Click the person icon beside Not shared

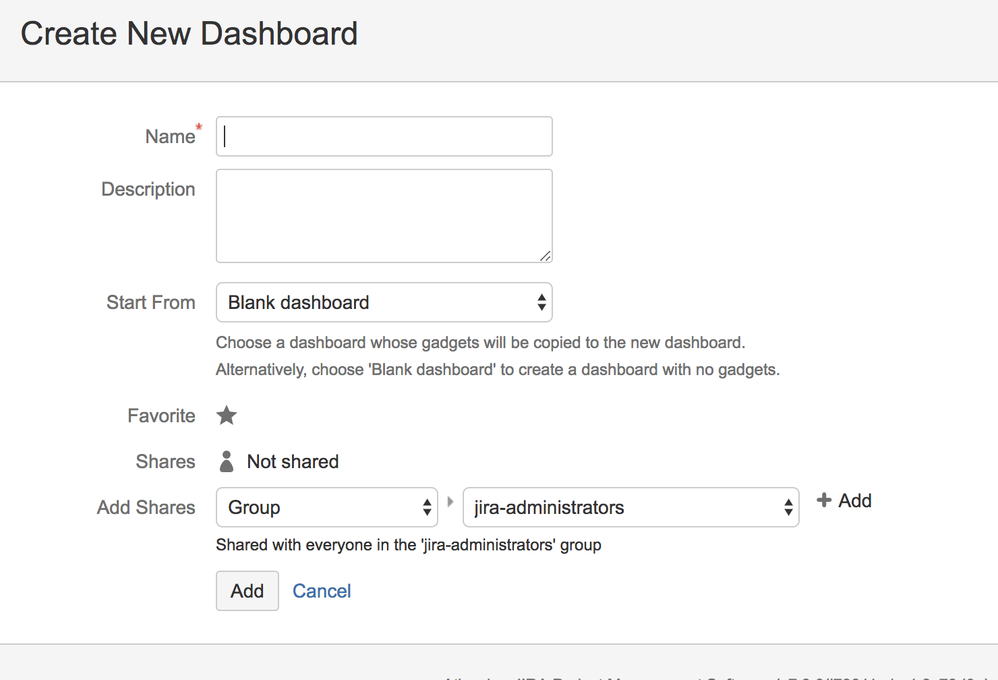click(x=227, y=461)
